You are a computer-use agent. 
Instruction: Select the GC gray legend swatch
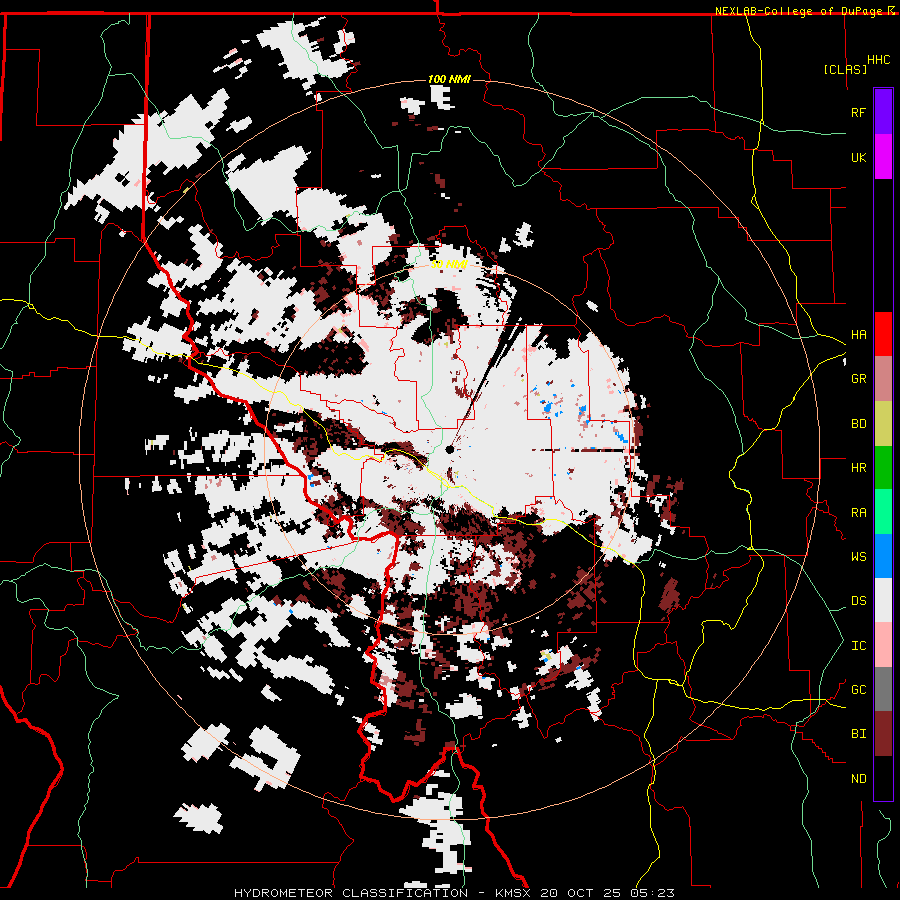point(883,689)
